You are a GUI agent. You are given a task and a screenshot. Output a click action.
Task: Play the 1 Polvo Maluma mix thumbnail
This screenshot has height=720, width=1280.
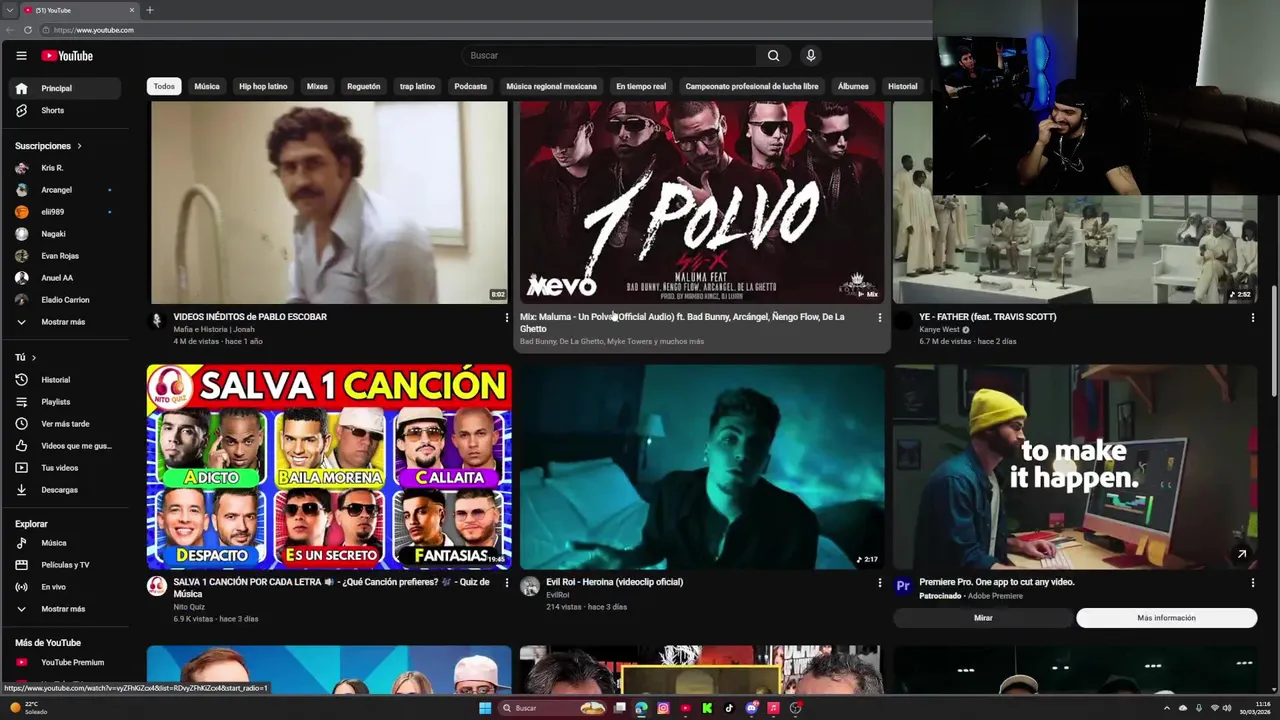pyautogui.click(x=702, y=201)
